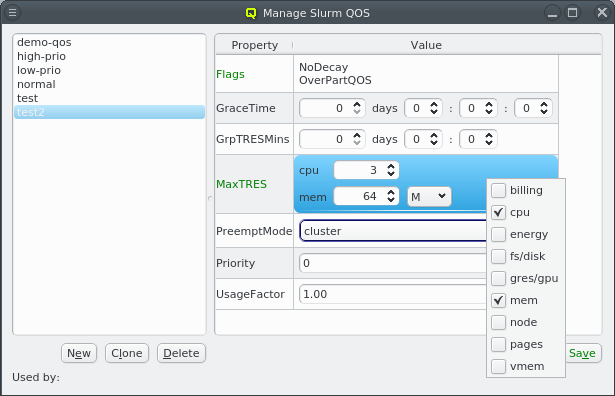Click the GraceTime seconds spinbox

click(533, 108)
